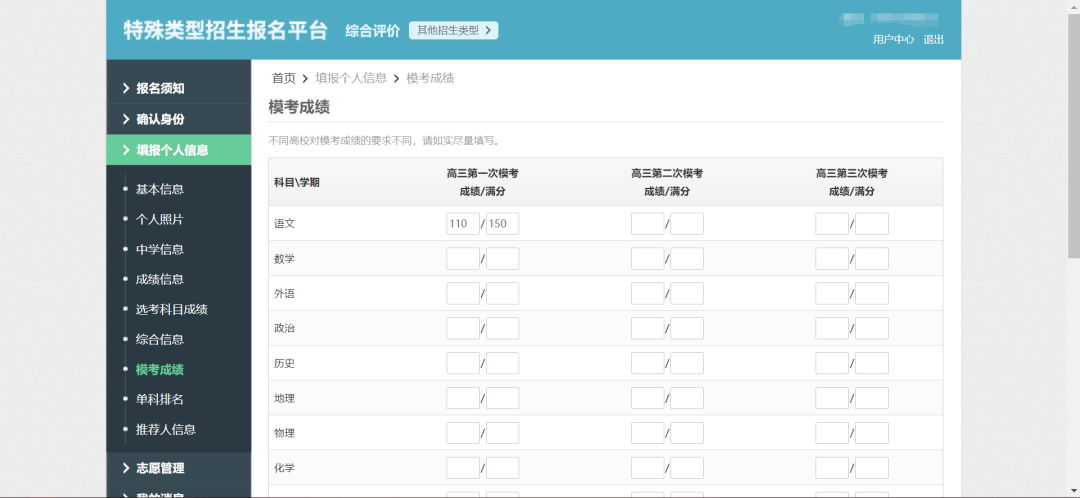
Task: Click the 科目\学期 header cell
Action: (297, 183)
